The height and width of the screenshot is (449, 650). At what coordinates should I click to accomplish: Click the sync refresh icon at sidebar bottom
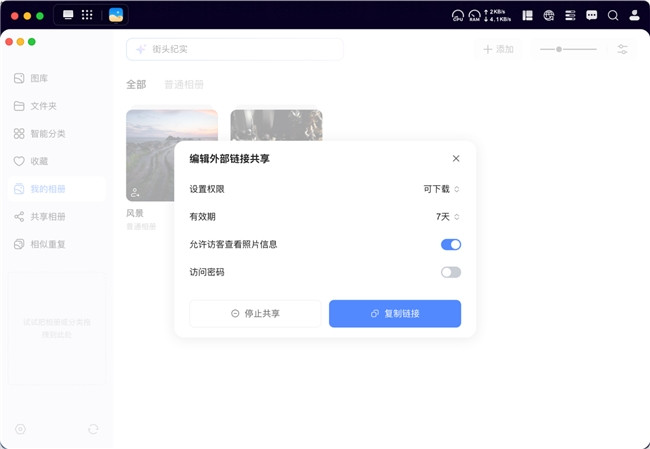pos(93,429)
